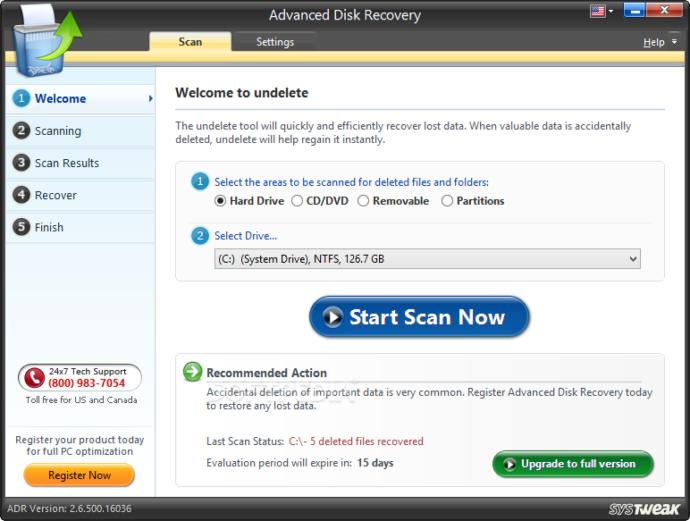Viewport: 690px width, 521px height.
Task: Click step 4 Recover number icon
Action: click(21, 194)
